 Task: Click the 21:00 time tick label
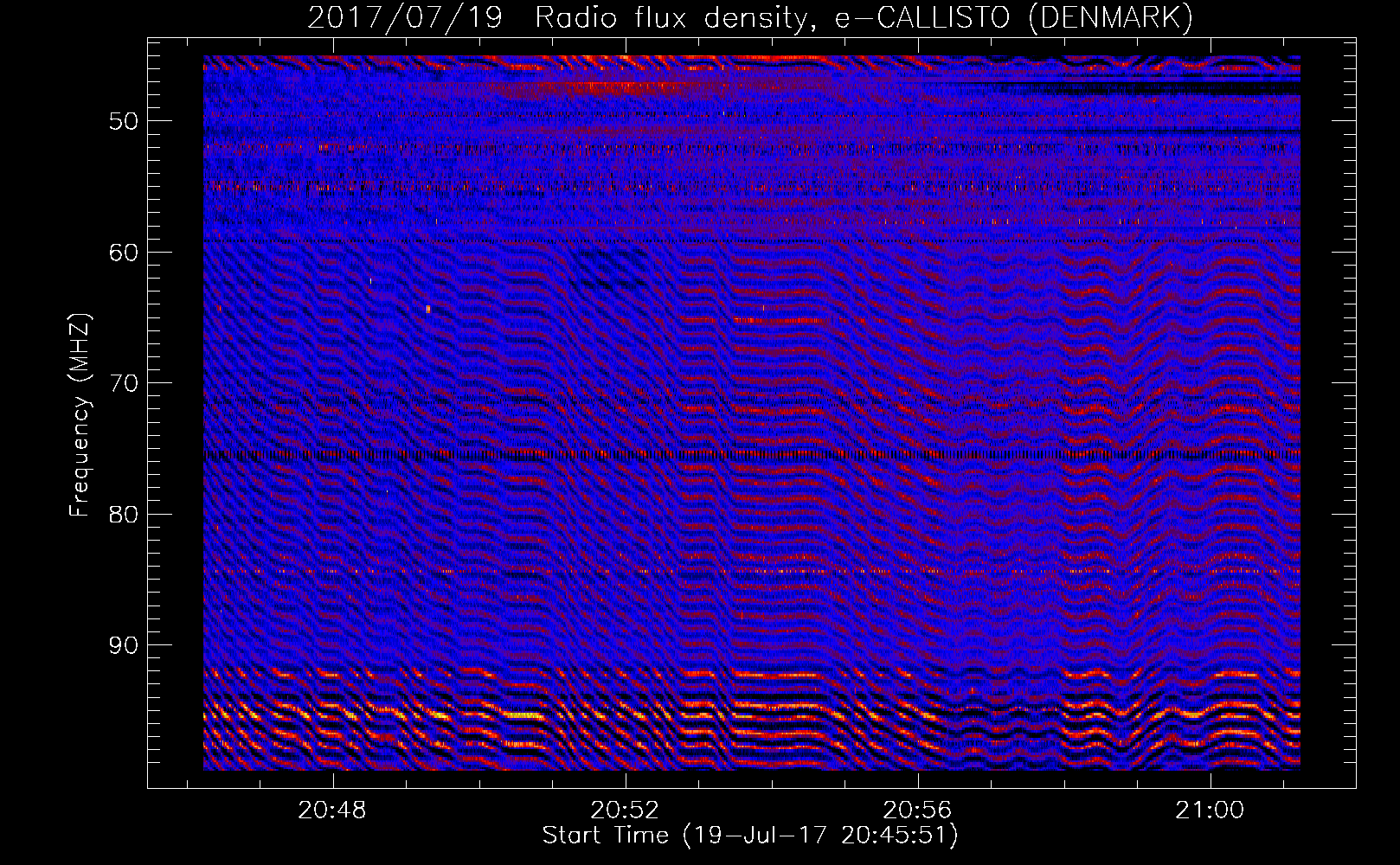1210,811
